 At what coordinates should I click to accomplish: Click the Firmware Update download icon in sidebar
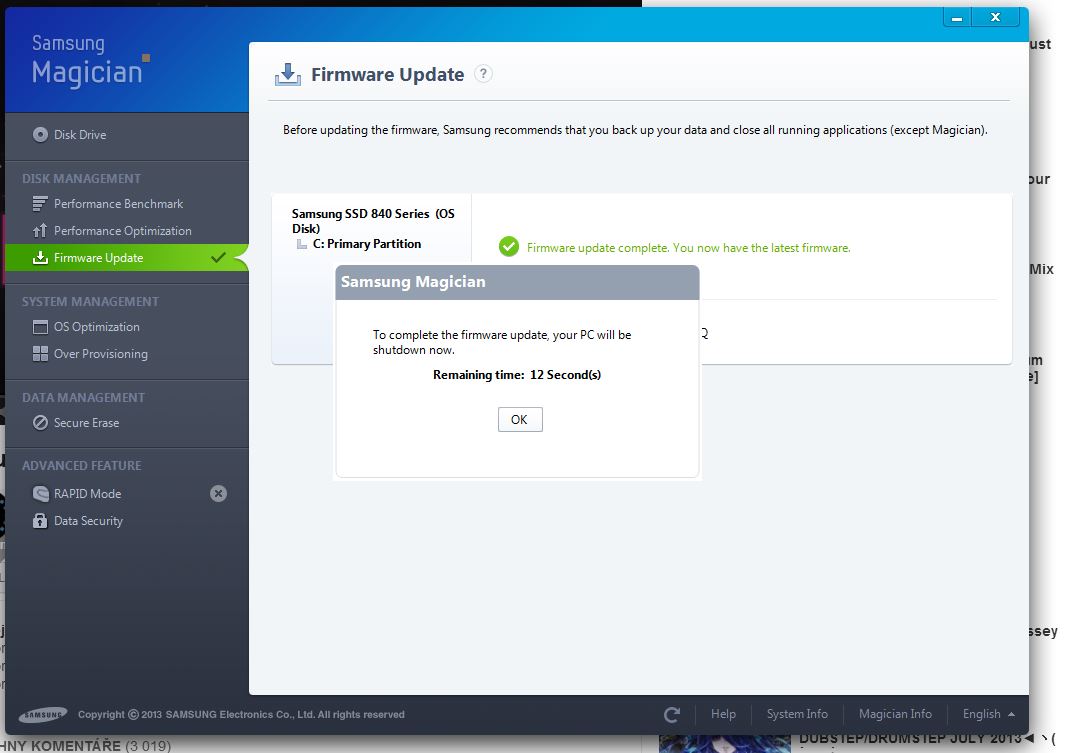pos(40,257)
